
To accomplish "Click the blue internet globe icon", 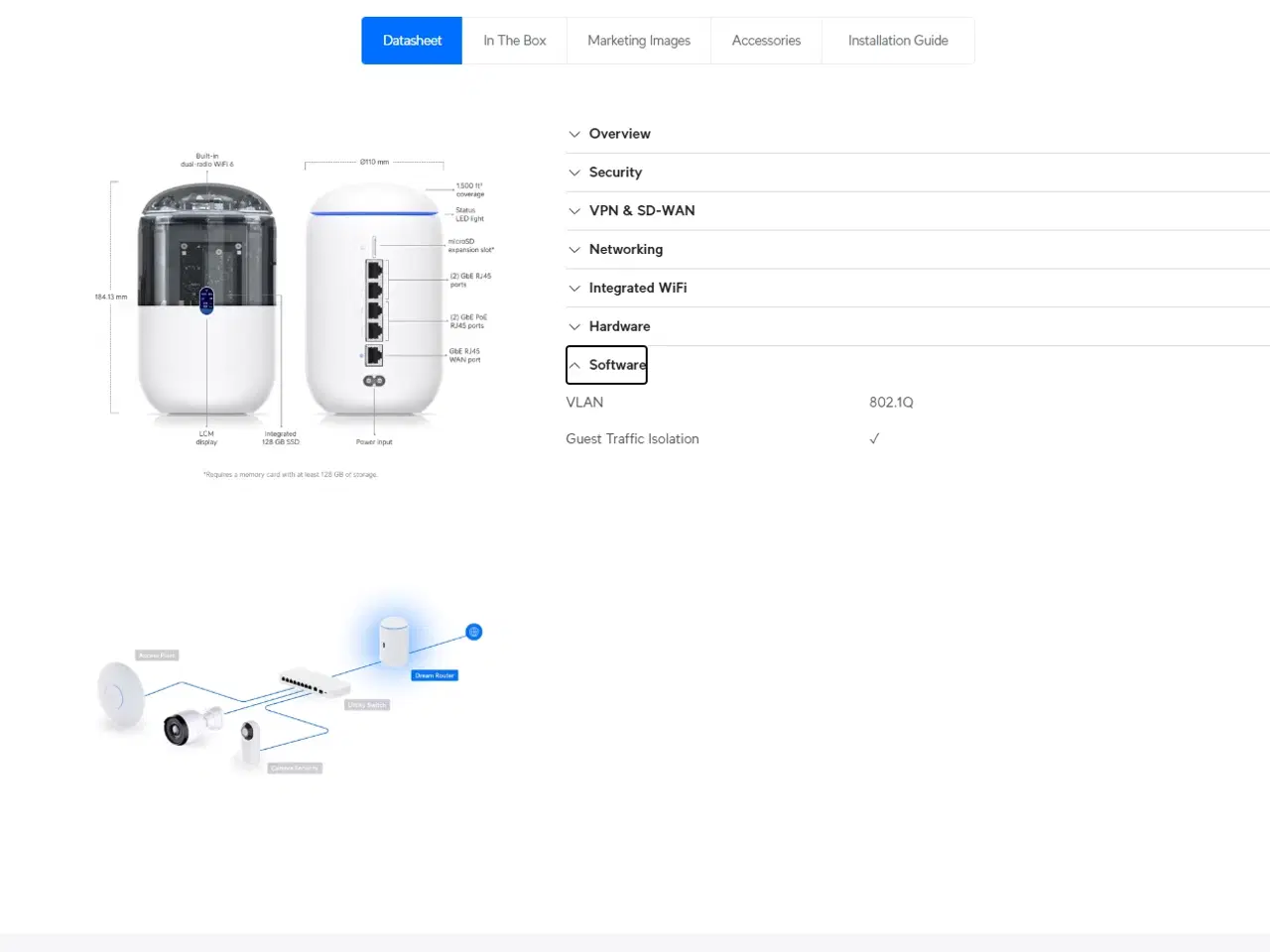I will pyautogui.click(x=473, y=632).
